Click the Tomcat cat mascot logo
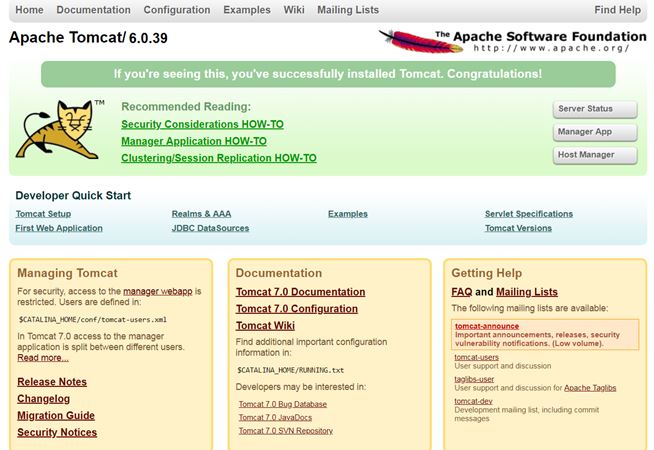Screen dimensions: 654x450 point(57,129)
